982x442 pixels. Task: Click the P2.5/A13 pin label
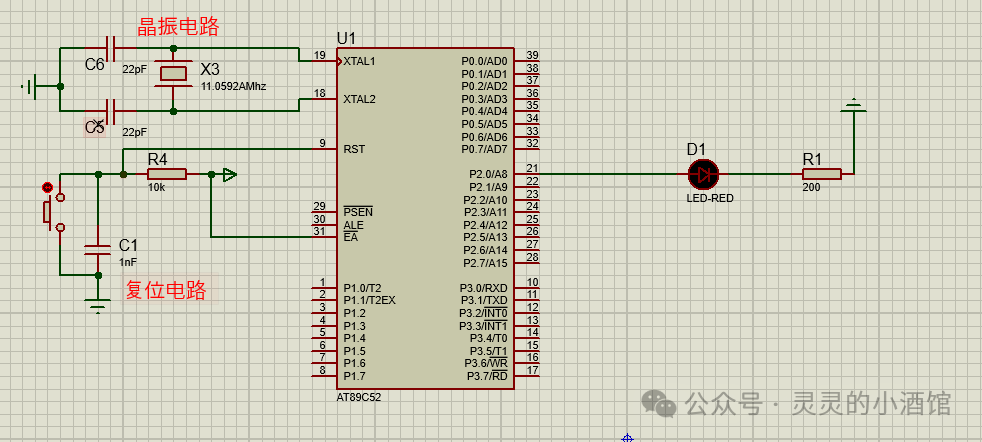[485, 237]
